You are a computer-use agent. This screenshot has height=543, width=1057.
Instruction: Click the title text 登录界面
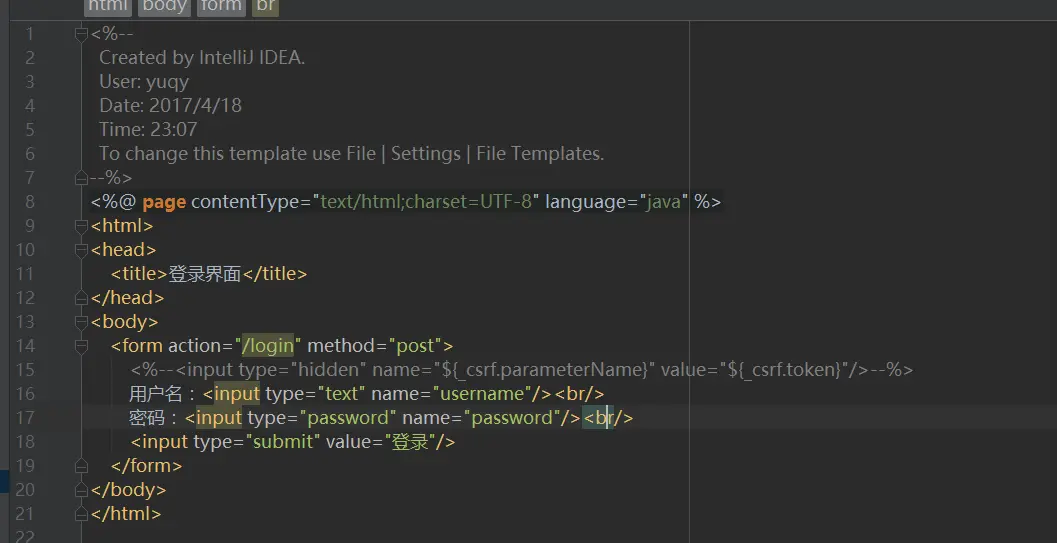click(205, 274)
